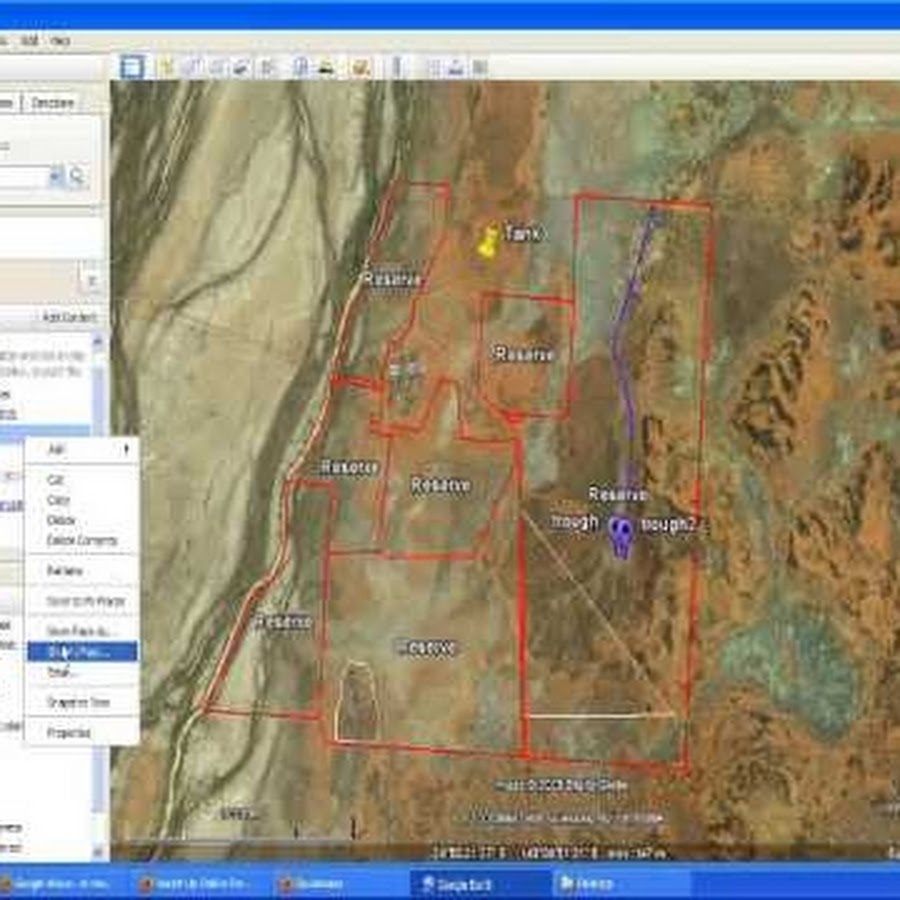
Task: Click the Add Content button
Action: click(69, 317)
